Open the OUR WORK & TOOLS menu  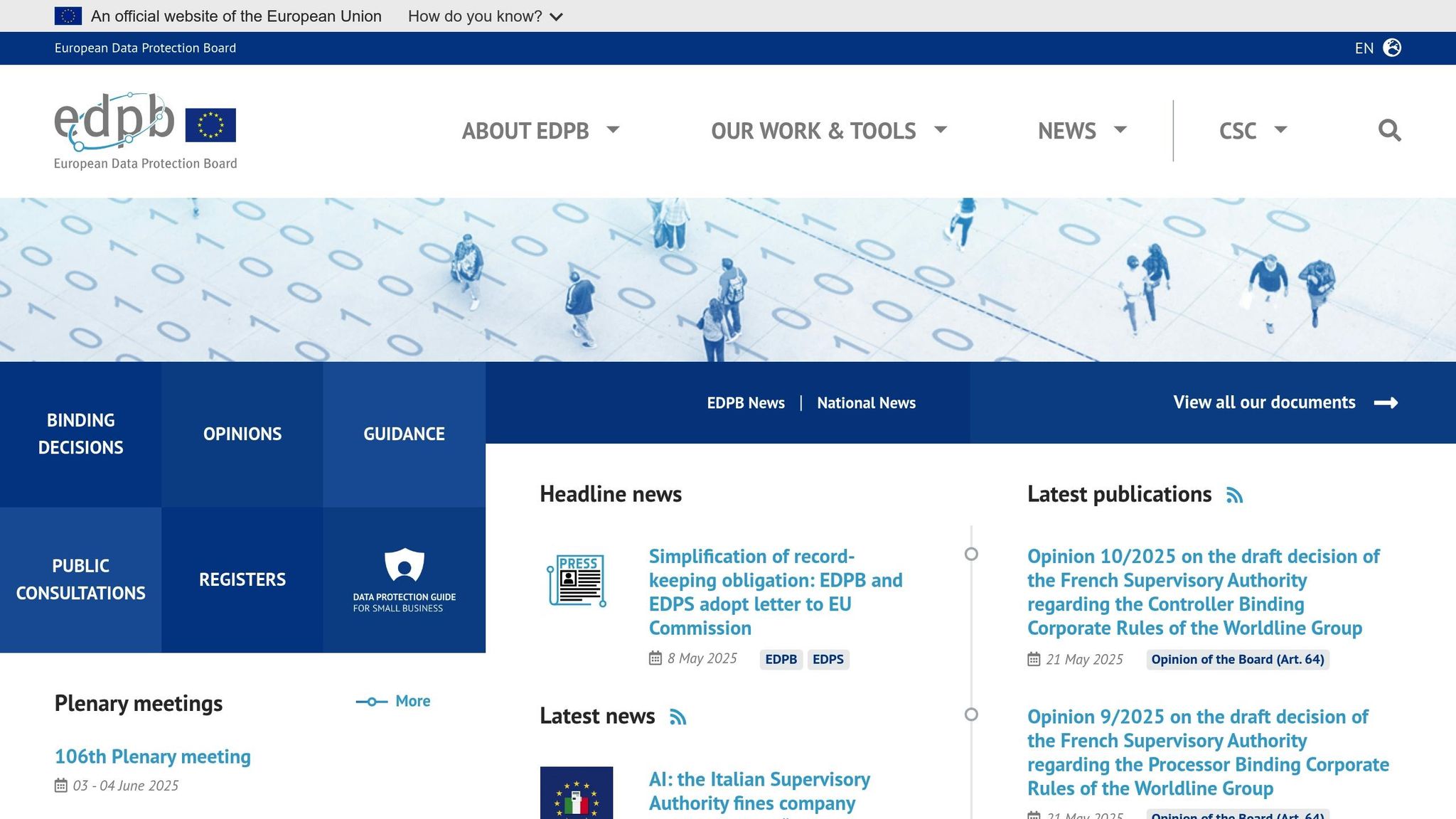(813, 131)
